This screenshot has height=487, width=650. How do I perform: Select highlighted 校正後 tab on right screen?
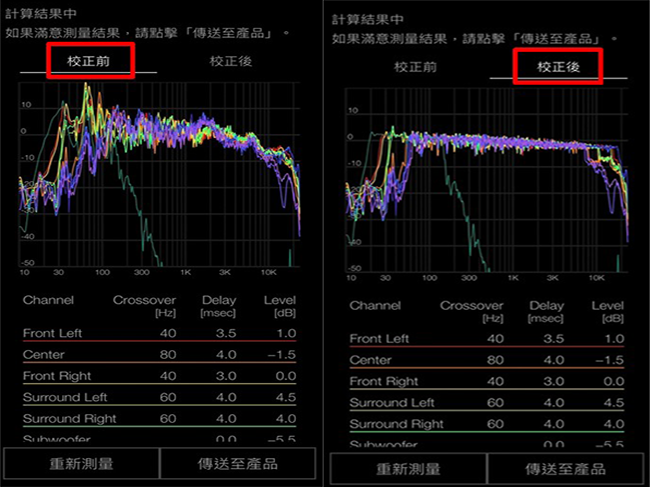point(557,66)
